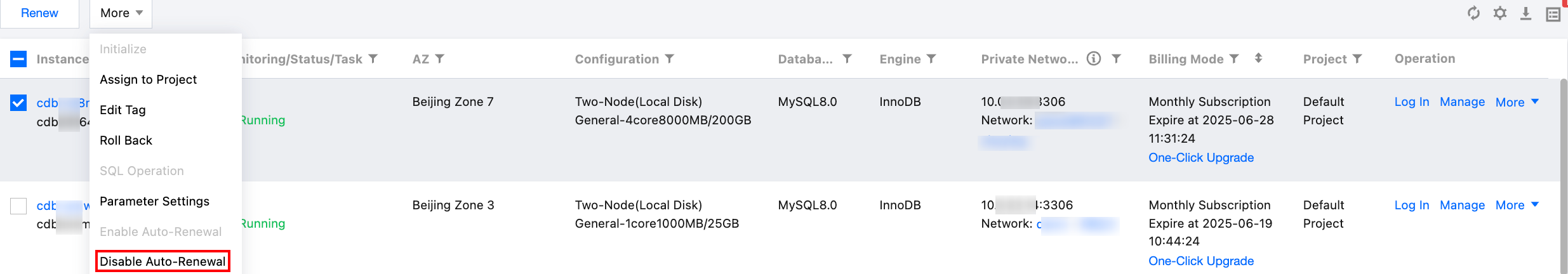Filter the AZ column with its funnel icon
The height and width of the screenshot is (274, 1568).
(439, 59)
